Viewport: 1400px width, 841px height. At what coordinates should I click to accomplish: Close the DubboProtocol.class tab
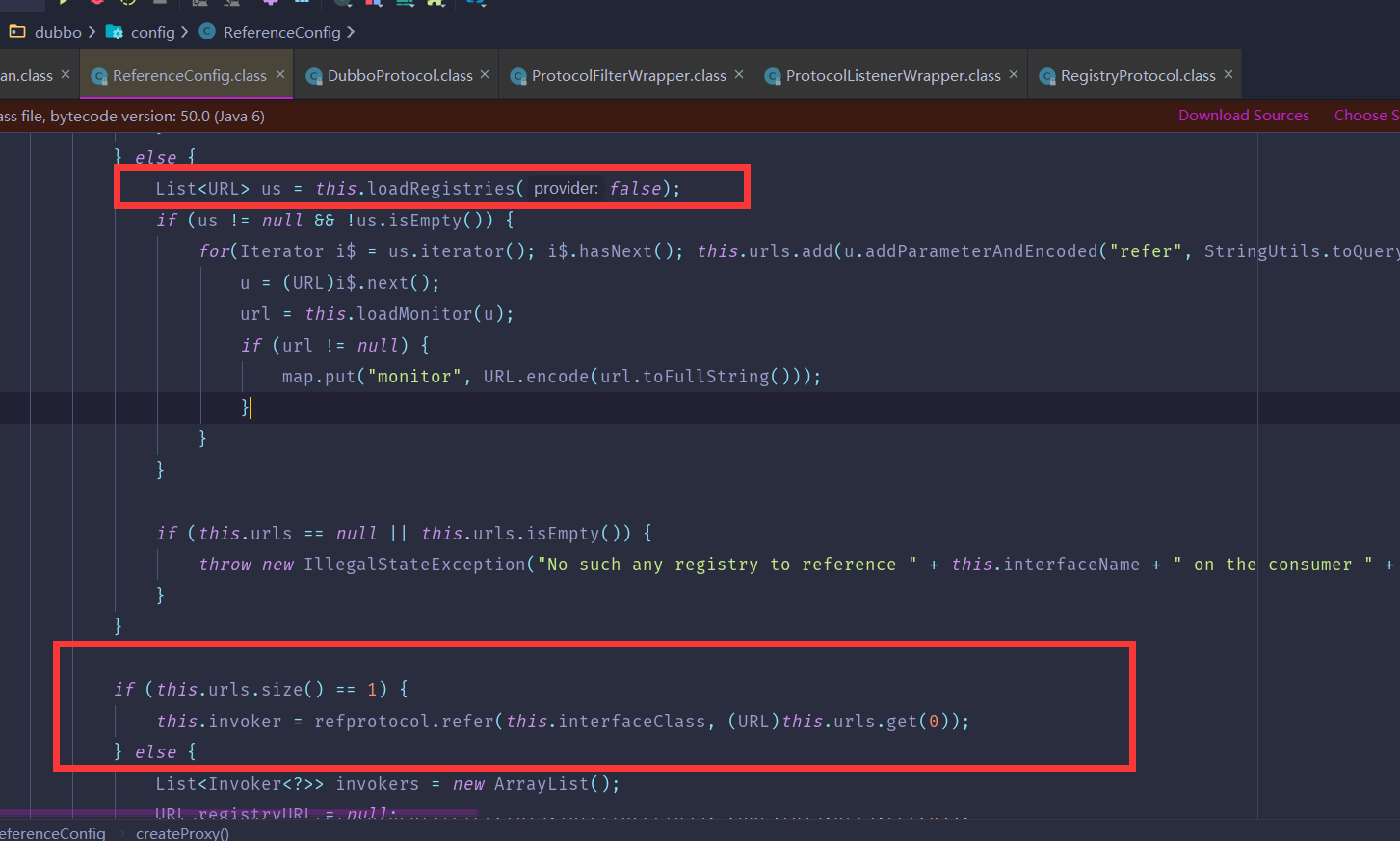(485, 74)
